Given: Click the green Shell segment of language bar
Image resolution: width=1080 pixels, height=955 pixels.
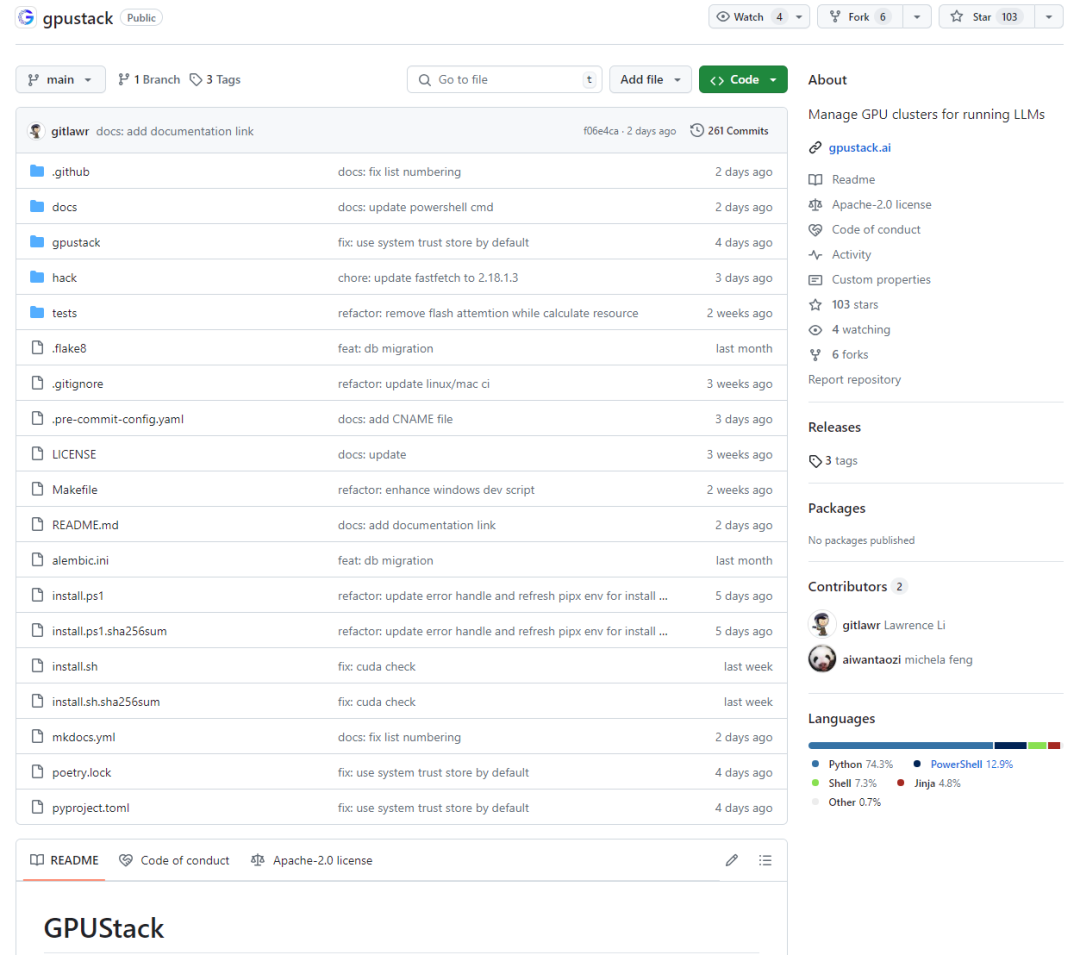Looking at the screenshot, I should point(1037,745).
